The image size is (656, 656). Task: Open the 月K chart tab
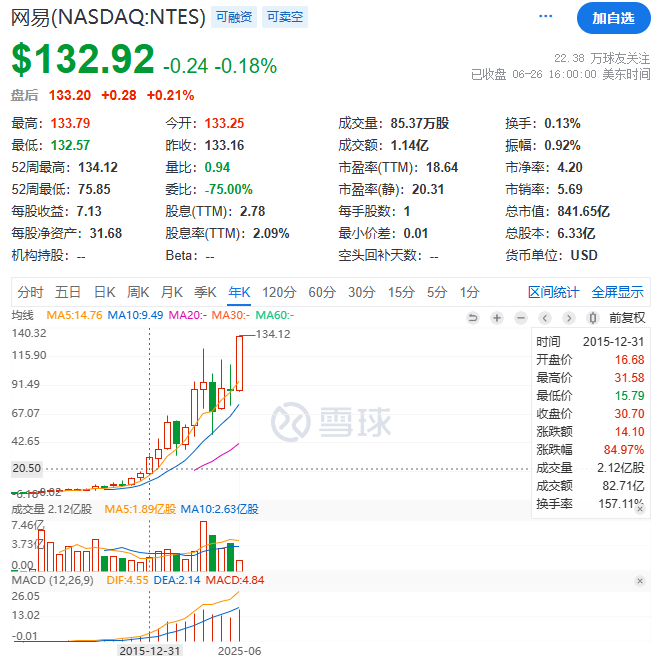172,292
